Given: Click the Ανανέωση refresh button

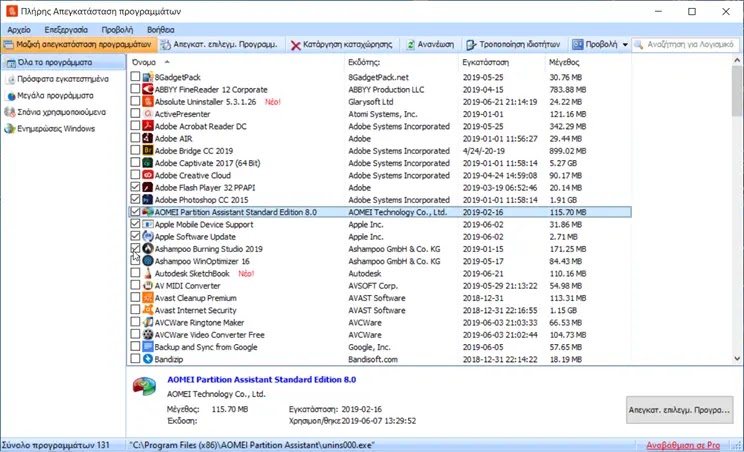Looking at the screenshot, I should [x=430, y=45].
